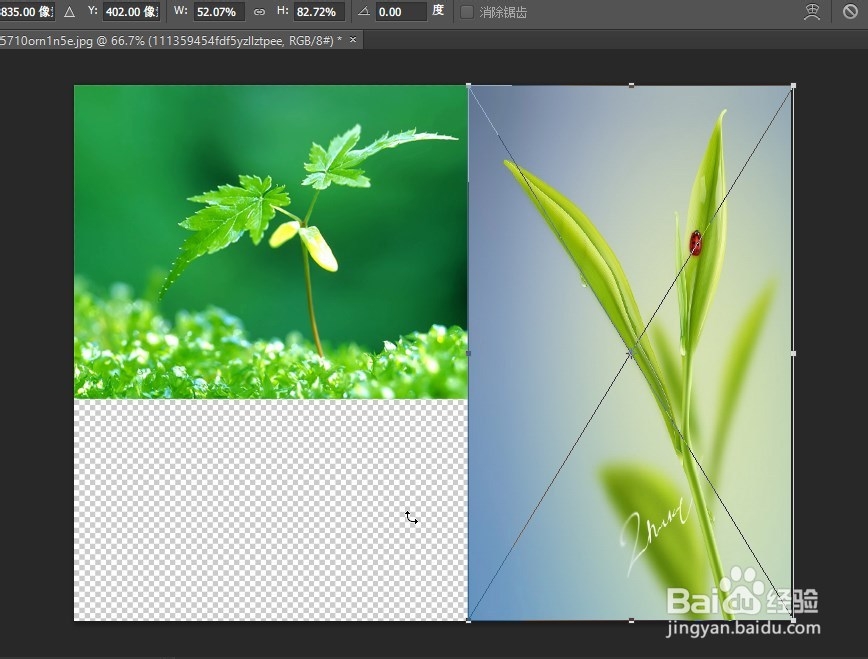Image resolution: width=868 pixels, height=659 pixels.
Task: Click the H: label in options bar
Action: (x=282, y=11)
